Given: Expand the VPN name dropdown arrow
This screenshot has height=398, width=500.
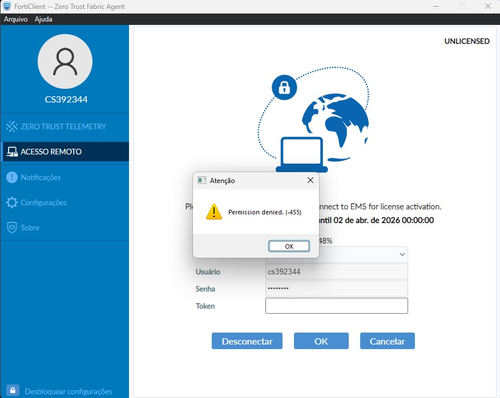Looking at the screenshot, I should [x=402, y=254].
